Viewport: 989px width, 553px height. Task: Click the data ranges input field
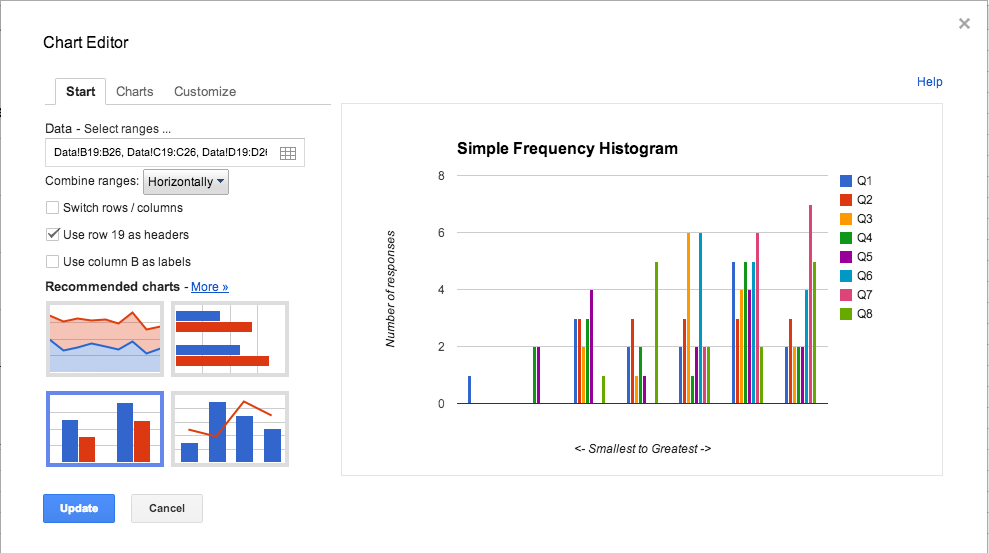160,153
